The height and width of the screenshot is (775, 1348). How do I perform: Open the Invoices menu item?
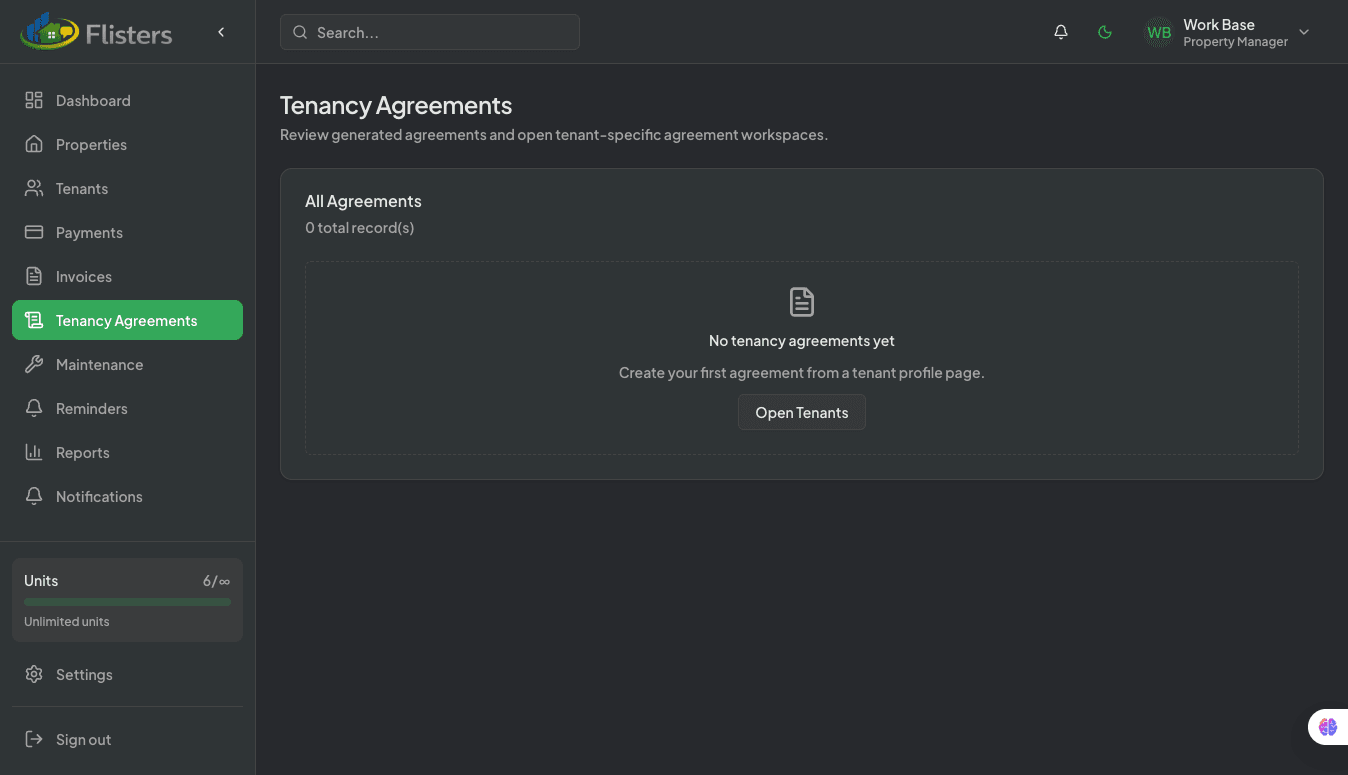[x=84, y=276]
